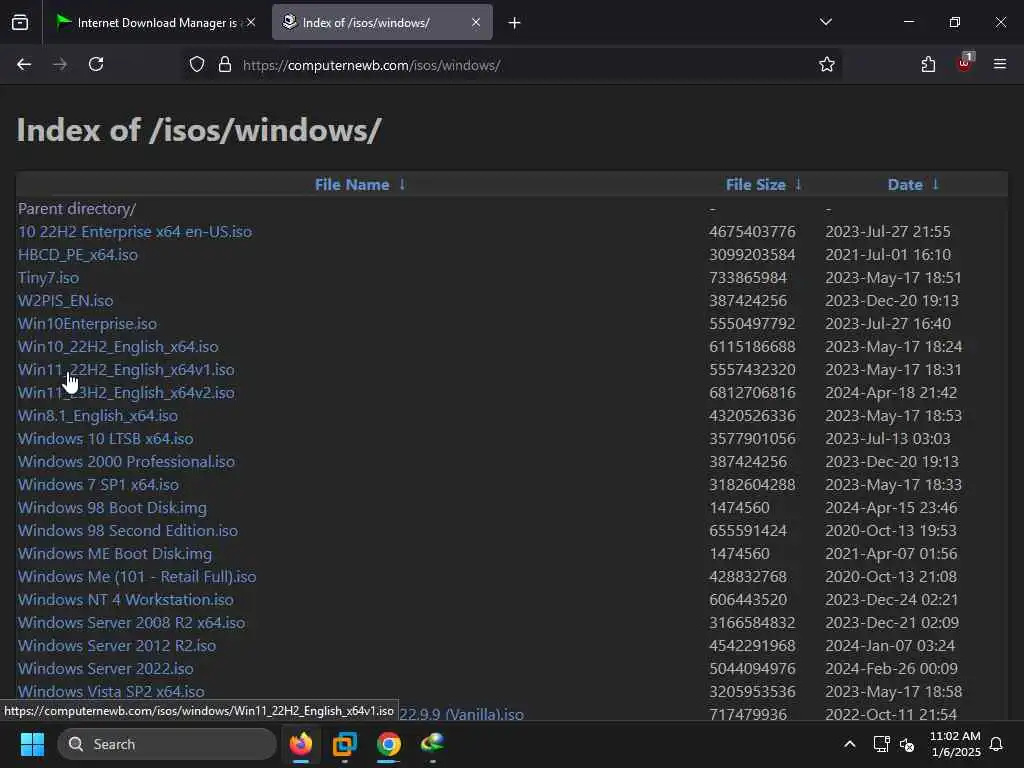Click Win11_22H2_English_x64v1.iso

126,370
